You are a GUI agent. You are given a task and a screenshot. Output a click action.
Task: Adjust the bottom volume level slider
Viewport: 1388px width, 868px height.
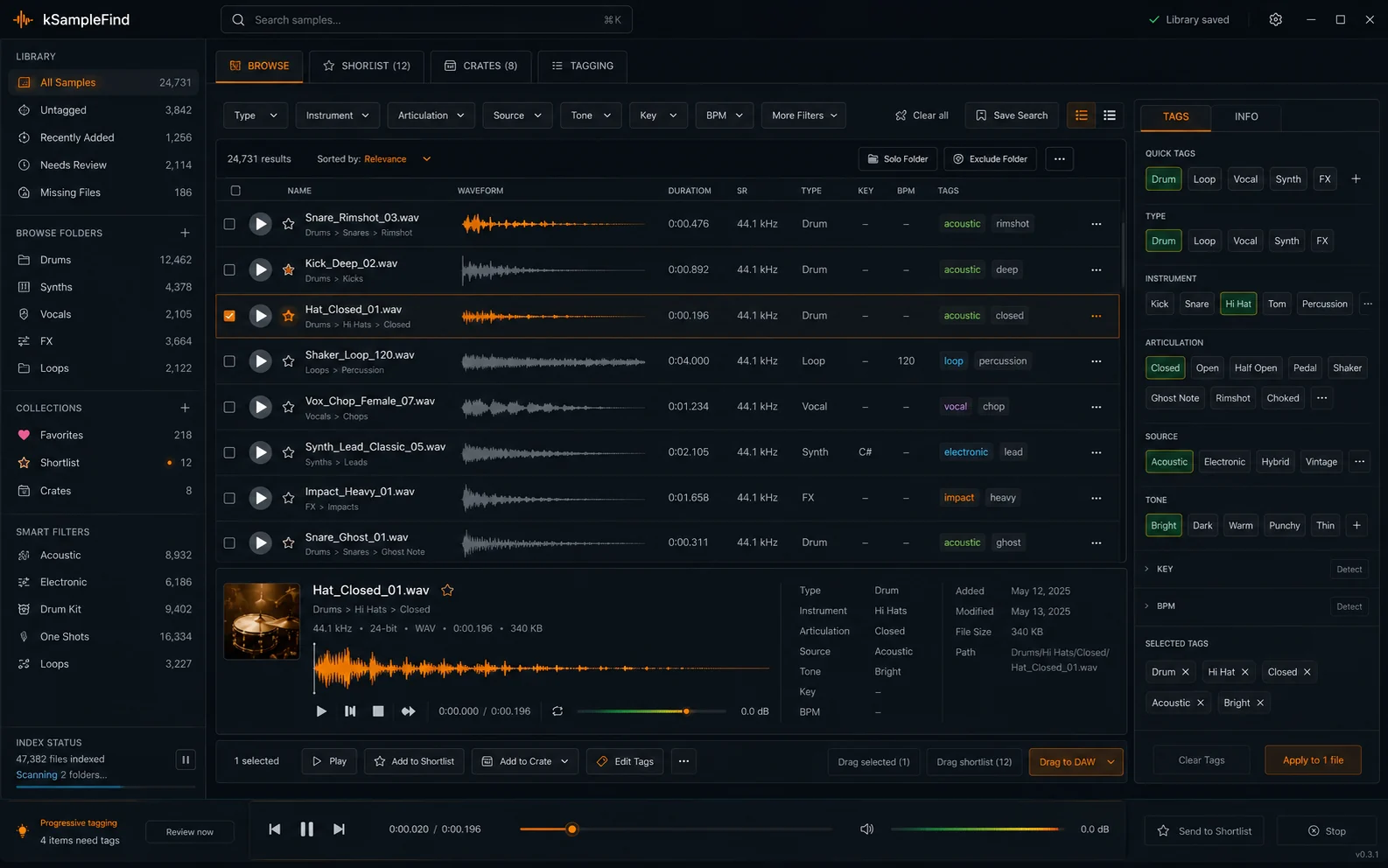[x=976, y=829]
